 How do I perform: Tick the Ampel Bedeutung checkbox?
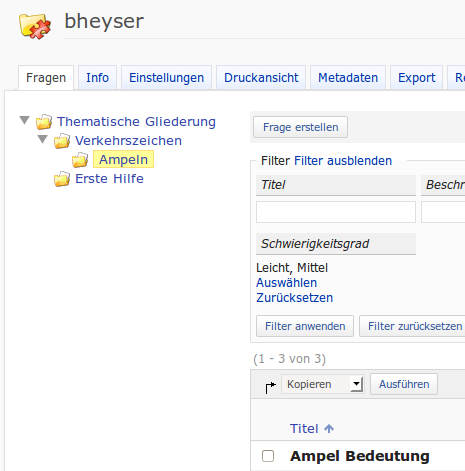click(x=268, y=456)
